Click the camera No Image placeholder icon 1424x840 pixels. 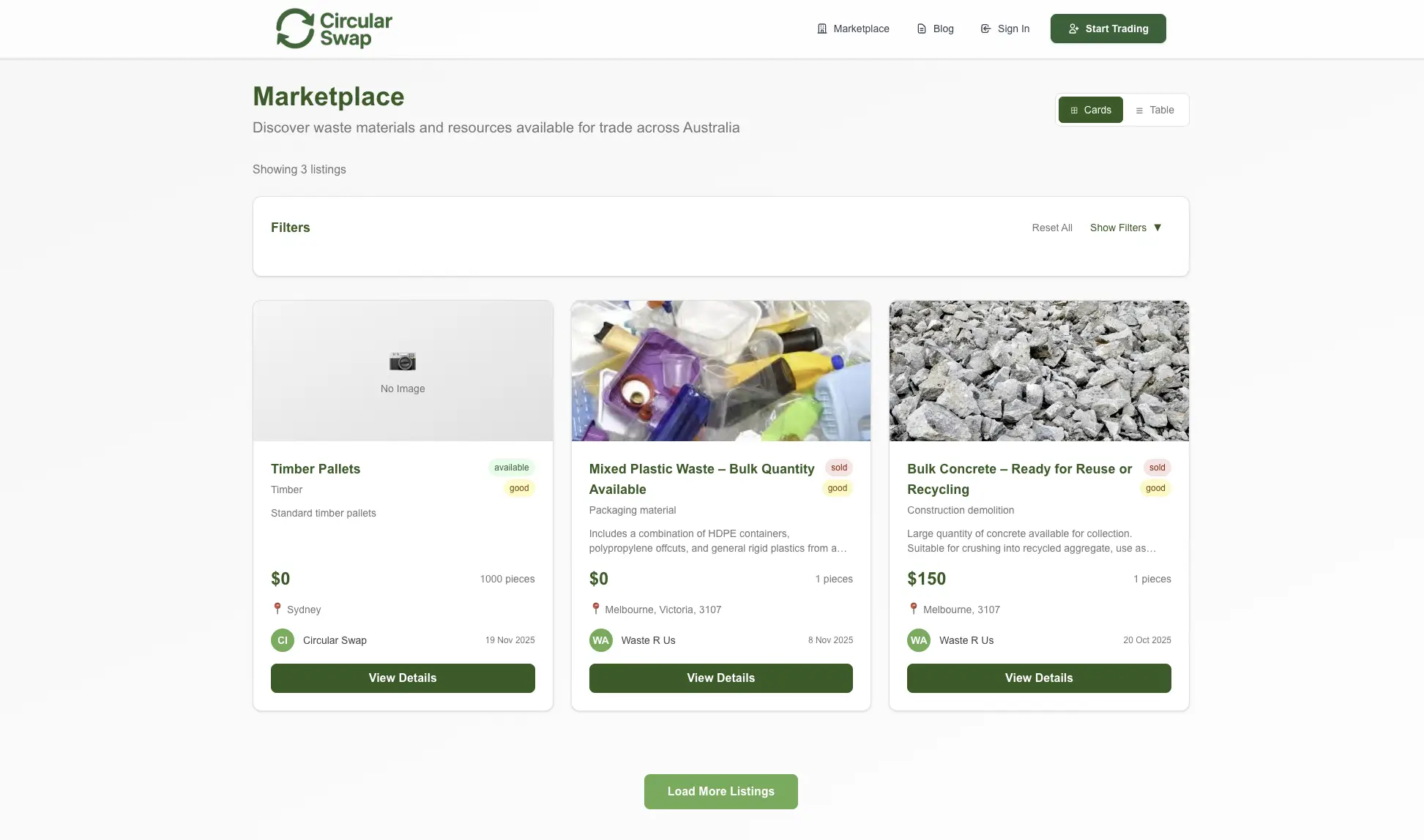[403, 361]
